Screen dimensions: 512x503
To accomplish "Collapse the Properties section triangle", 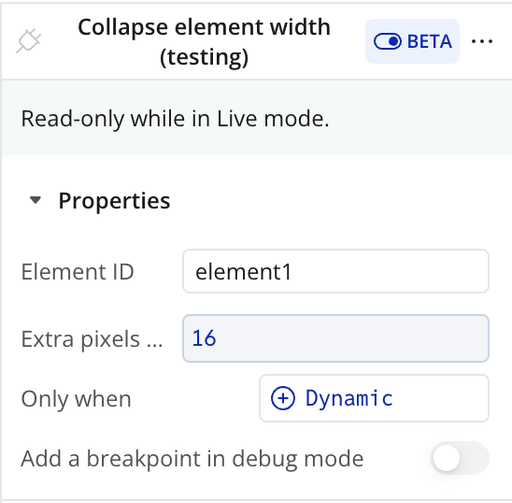I will [x=35, y=200].
